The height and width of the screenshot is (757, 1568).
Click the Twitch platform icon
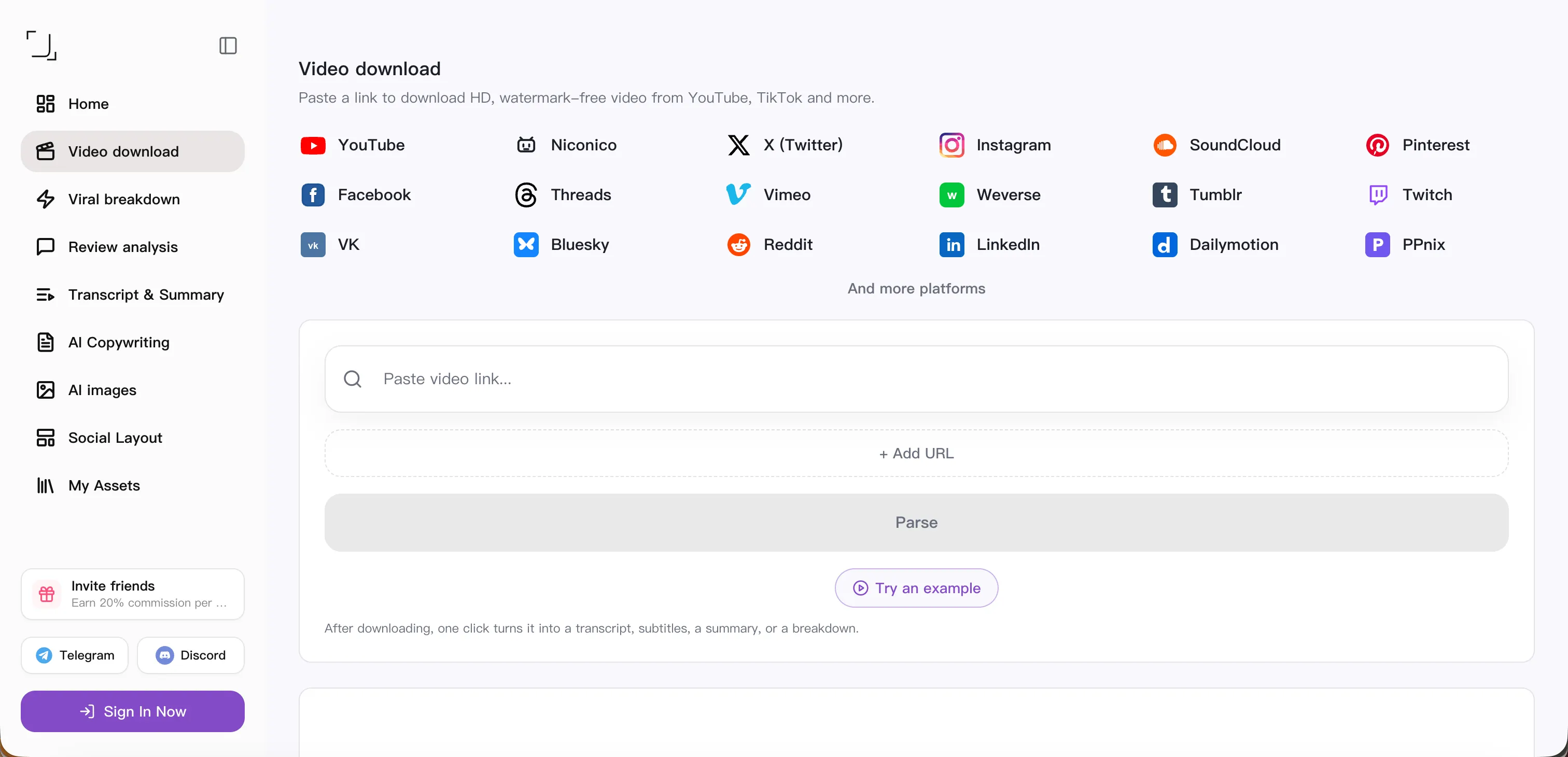click(x=1378, y=195)
